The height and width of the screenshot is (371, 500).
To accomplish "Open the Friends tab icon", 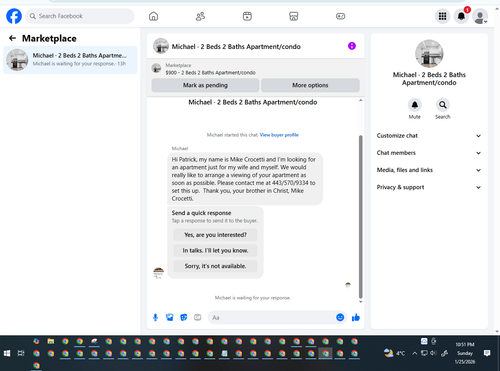I will 200,16.
